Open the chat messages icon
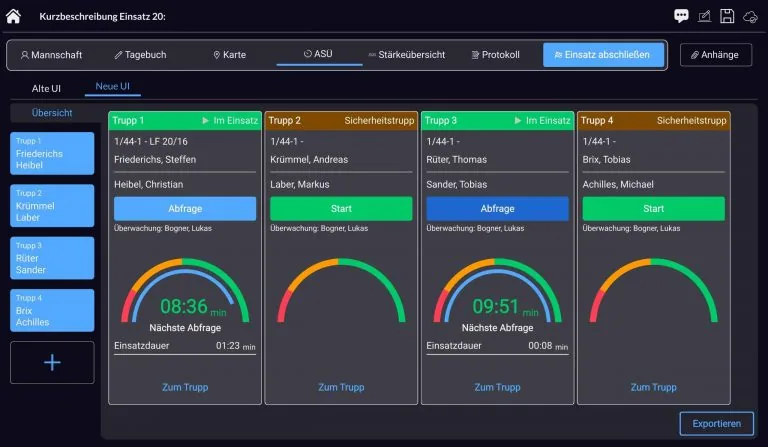 pyautogui.click(x=681, y=16)
